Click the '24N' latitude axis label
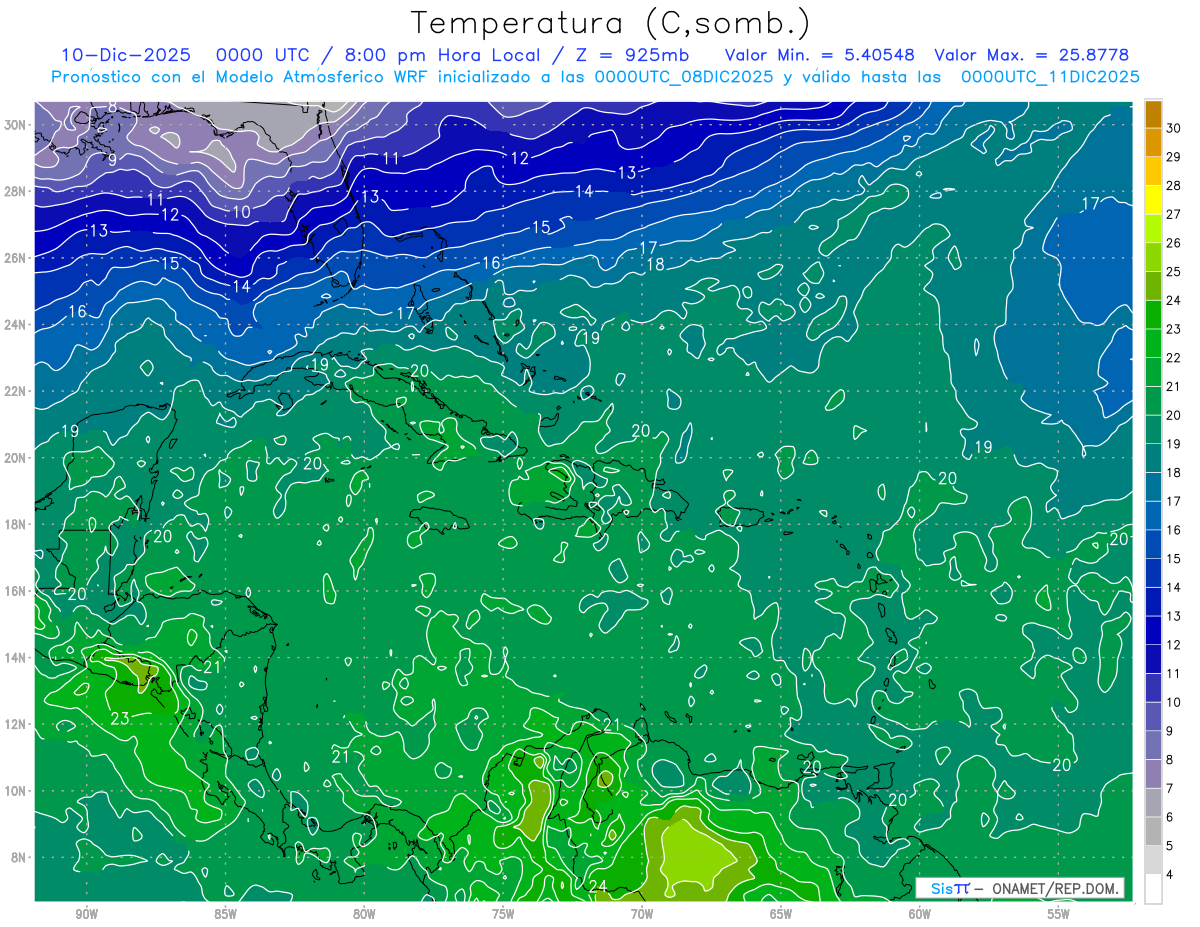This screenshot has height=927, width=1200. [x=17, y=325]
